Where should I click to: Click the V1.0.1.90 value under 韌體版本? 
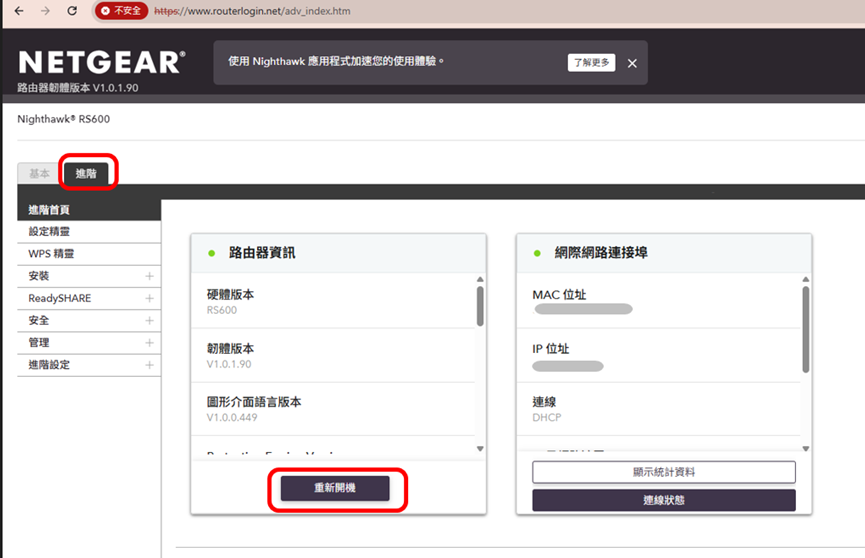coord(229,364)
